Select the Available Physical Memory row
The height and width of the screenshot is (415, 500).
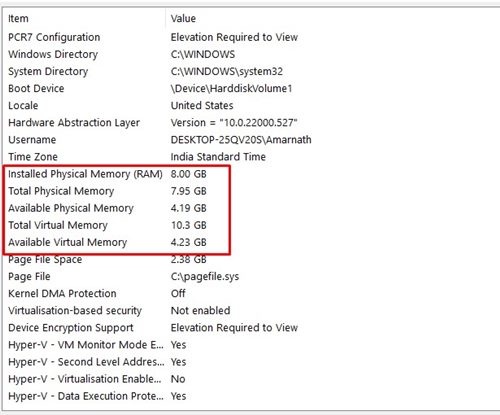click(251, 208)
